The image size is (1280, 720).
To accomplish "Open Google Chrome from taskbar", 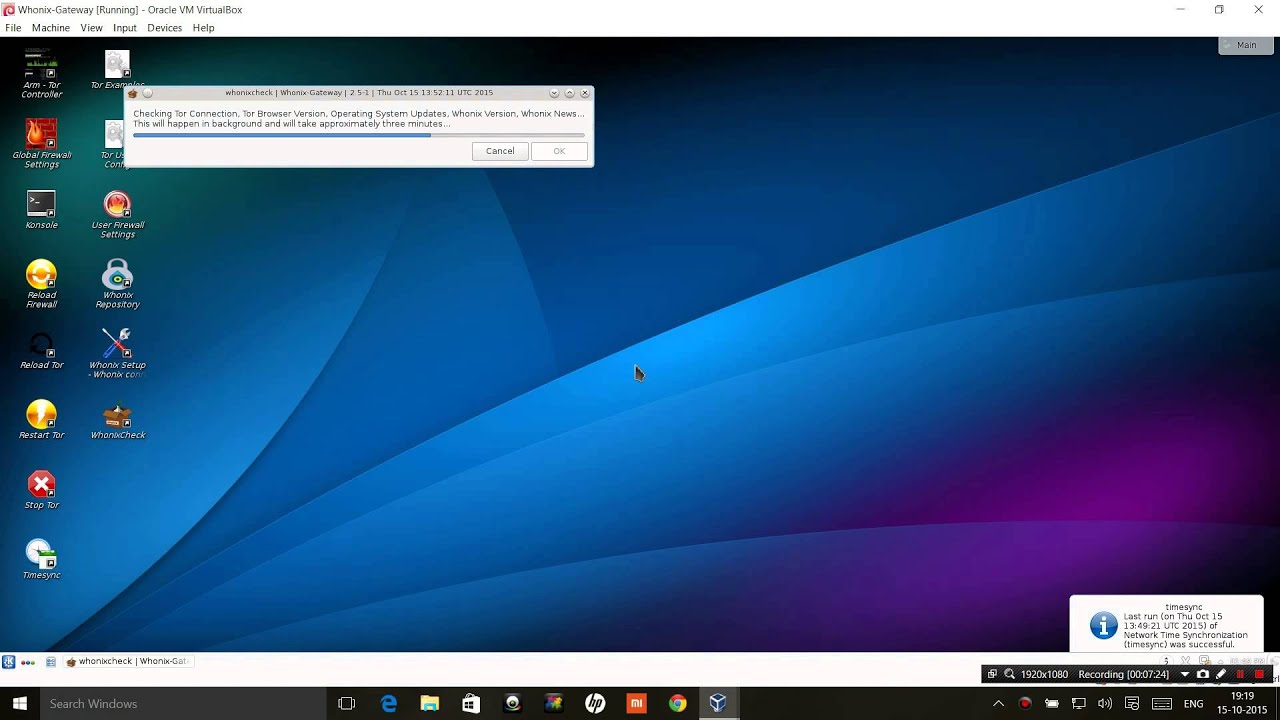I will 677,703.
